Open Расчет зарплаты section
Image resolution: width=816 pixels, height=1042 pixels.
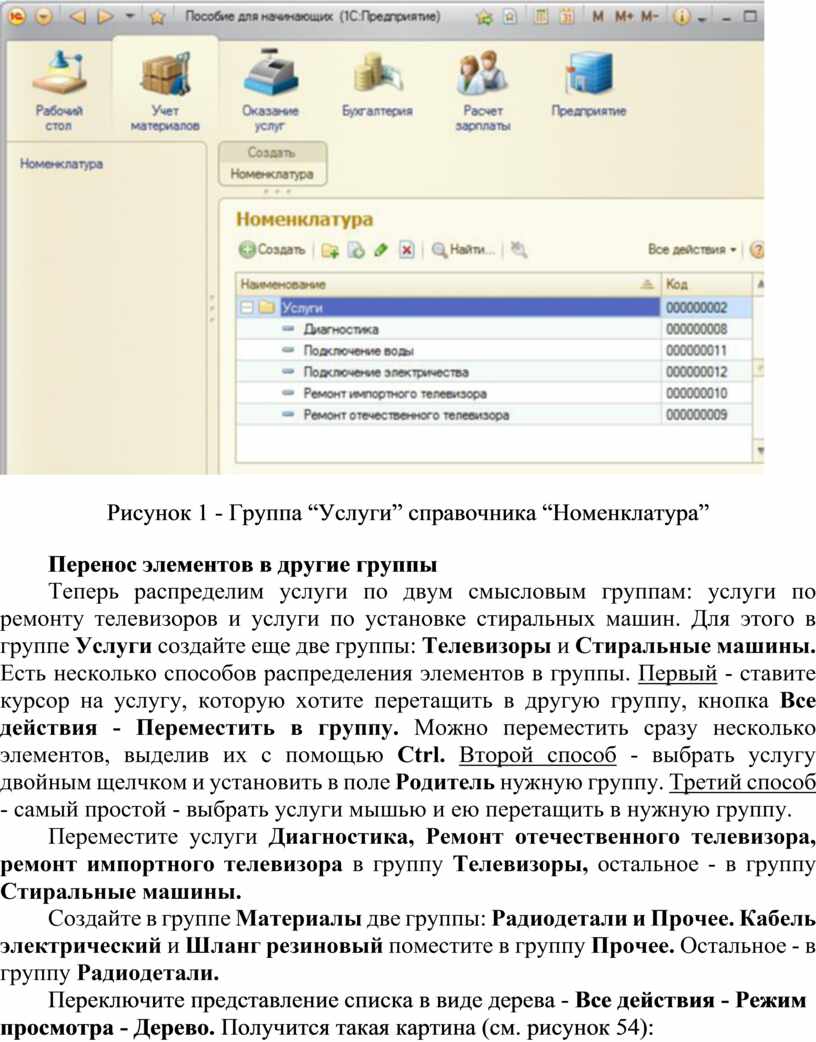point(483,91)
